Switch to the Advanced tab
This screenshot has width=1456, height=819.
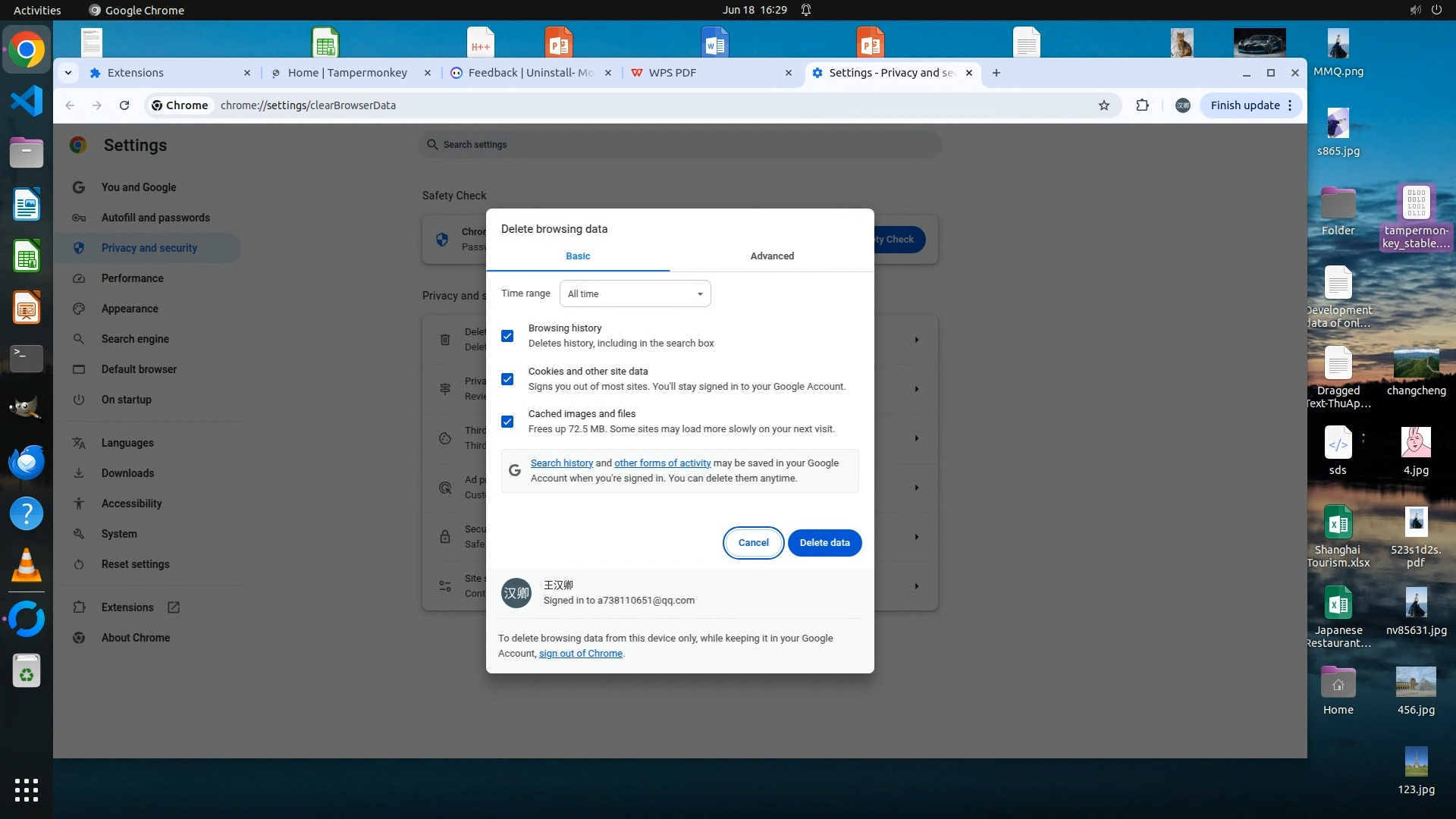click(x=772, y=256)
